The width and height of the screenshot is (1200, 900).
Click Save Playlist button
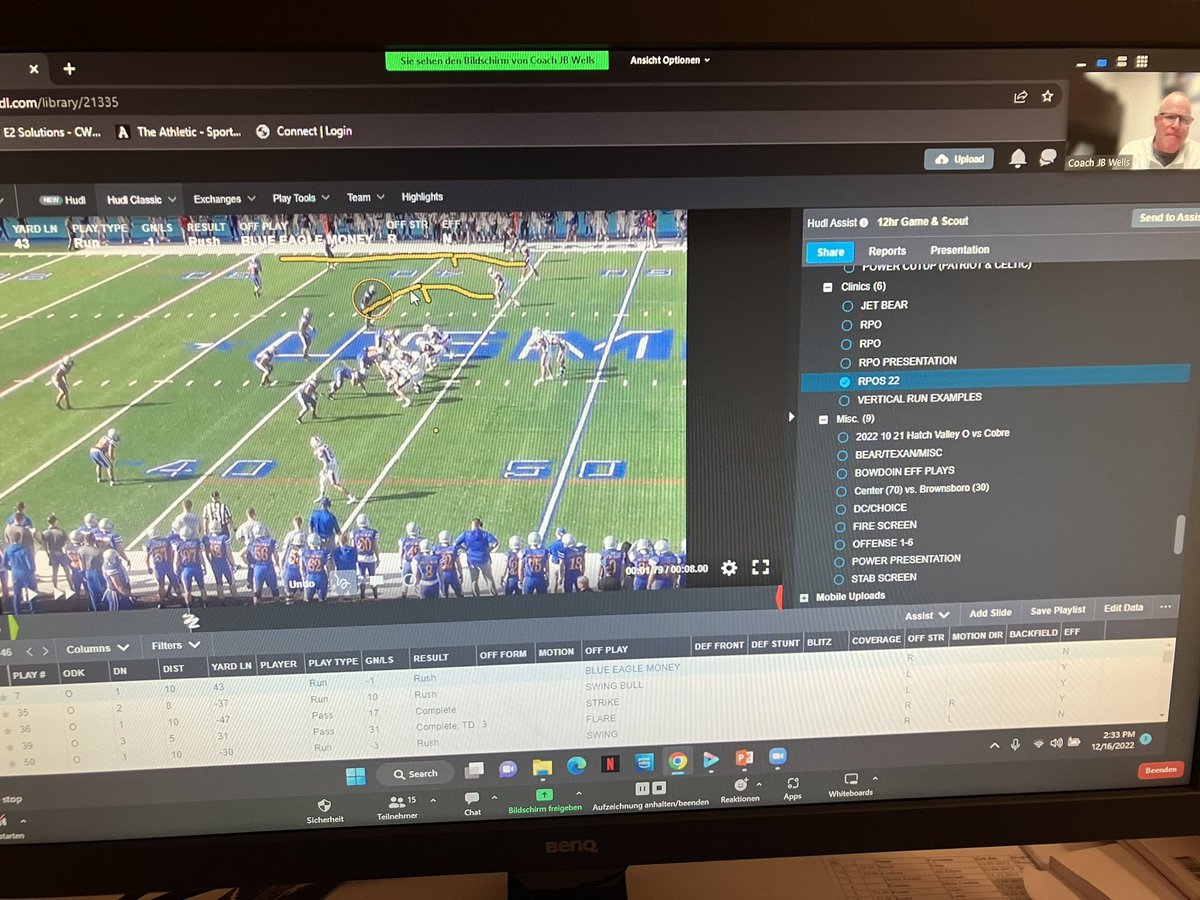point(1057,610)
